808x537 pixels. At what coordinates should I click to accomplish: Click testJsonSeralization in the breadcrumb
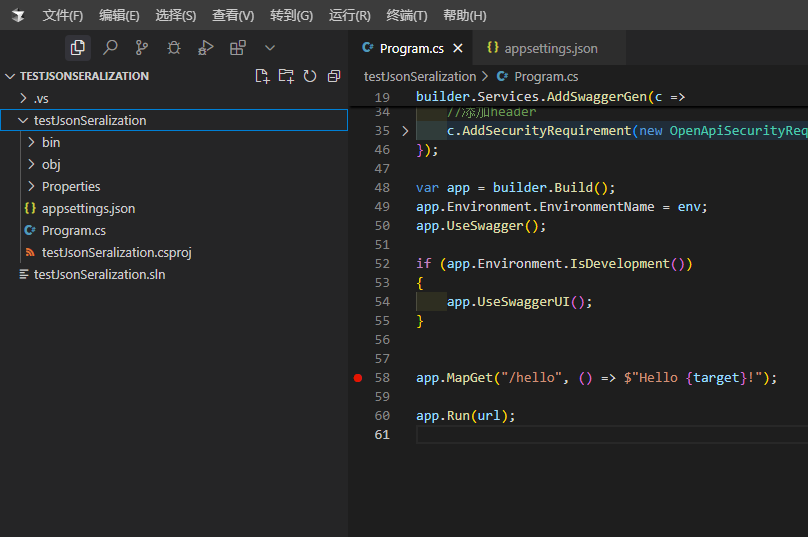[x=420, y=76]
